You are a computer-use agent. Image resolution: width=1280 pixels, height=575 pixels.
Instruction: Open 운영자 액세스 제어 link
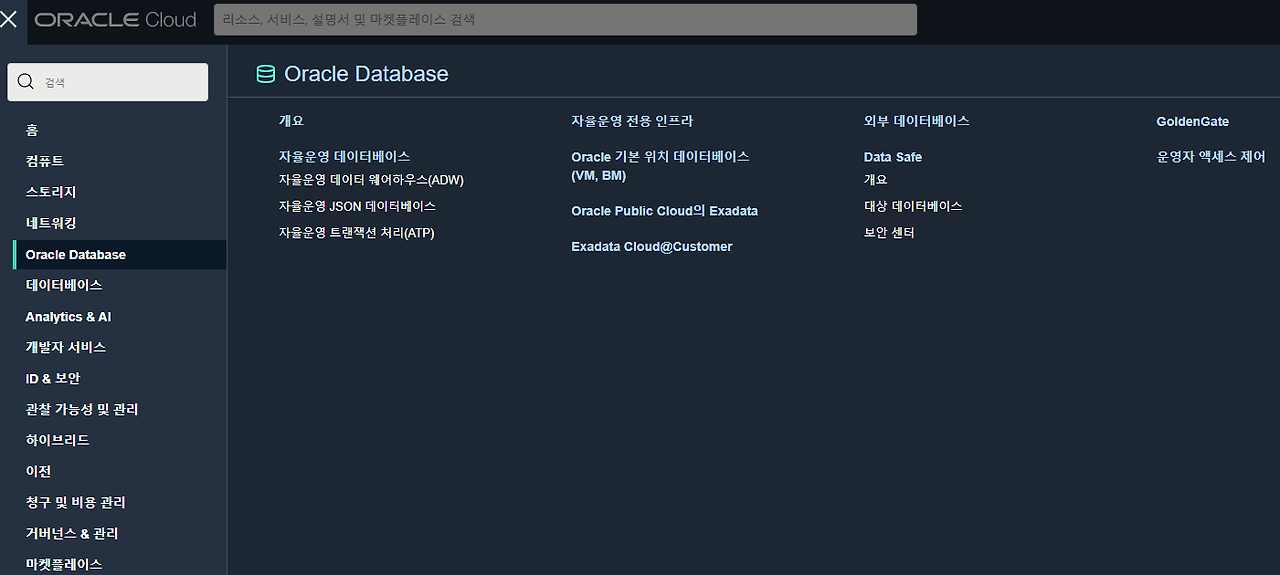pyautogui.click(x=1211, y=157)
